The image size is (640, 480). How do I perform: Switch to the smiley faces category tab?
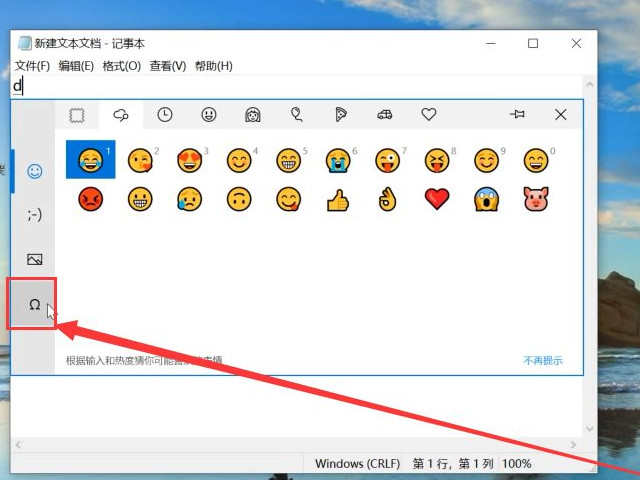click(209, 115)
